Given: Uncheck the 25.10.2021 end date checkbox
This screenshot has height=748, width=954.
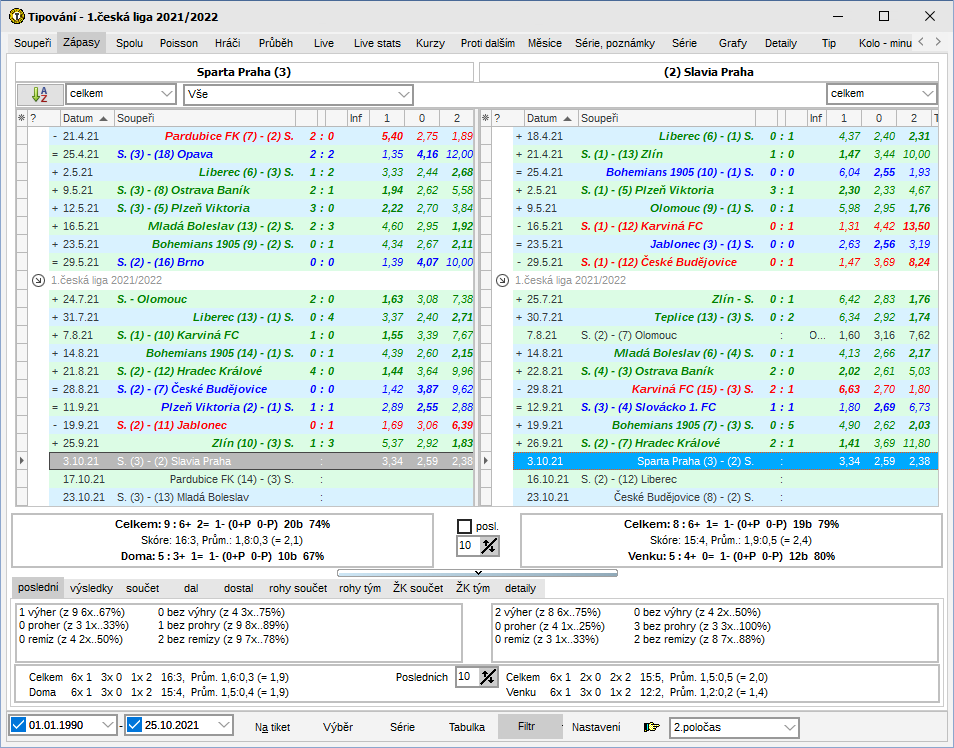Looking at the screenshot, I should 134,725.
